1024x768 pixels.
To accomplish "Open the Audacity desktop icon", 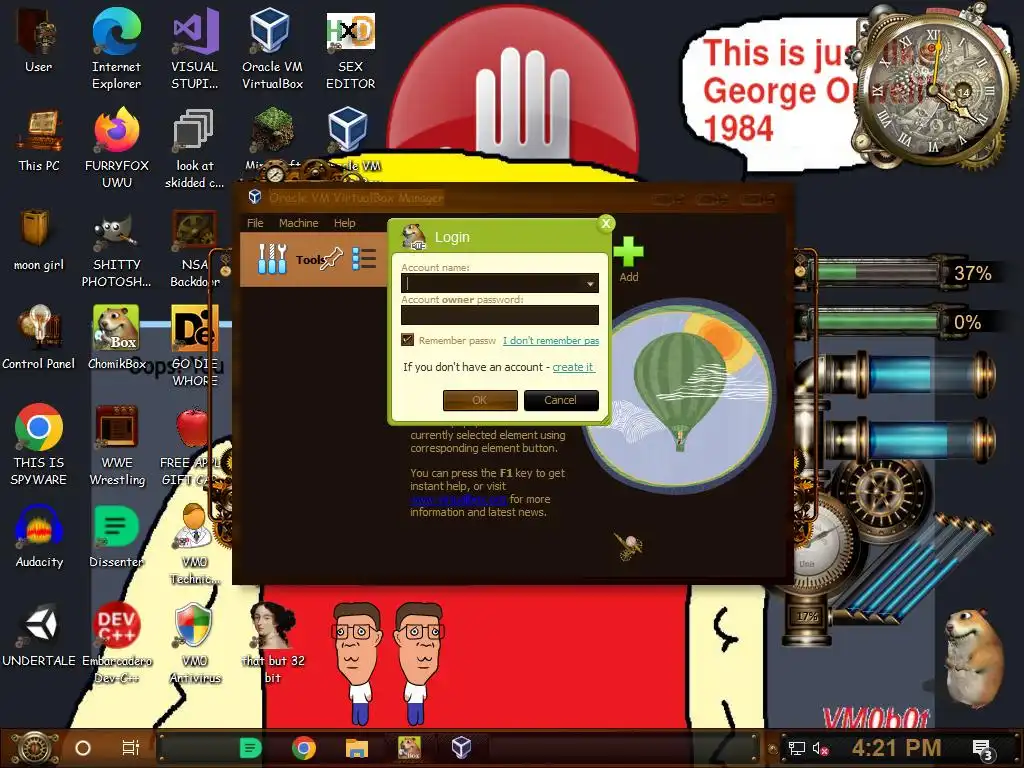I will pos(39,537).
